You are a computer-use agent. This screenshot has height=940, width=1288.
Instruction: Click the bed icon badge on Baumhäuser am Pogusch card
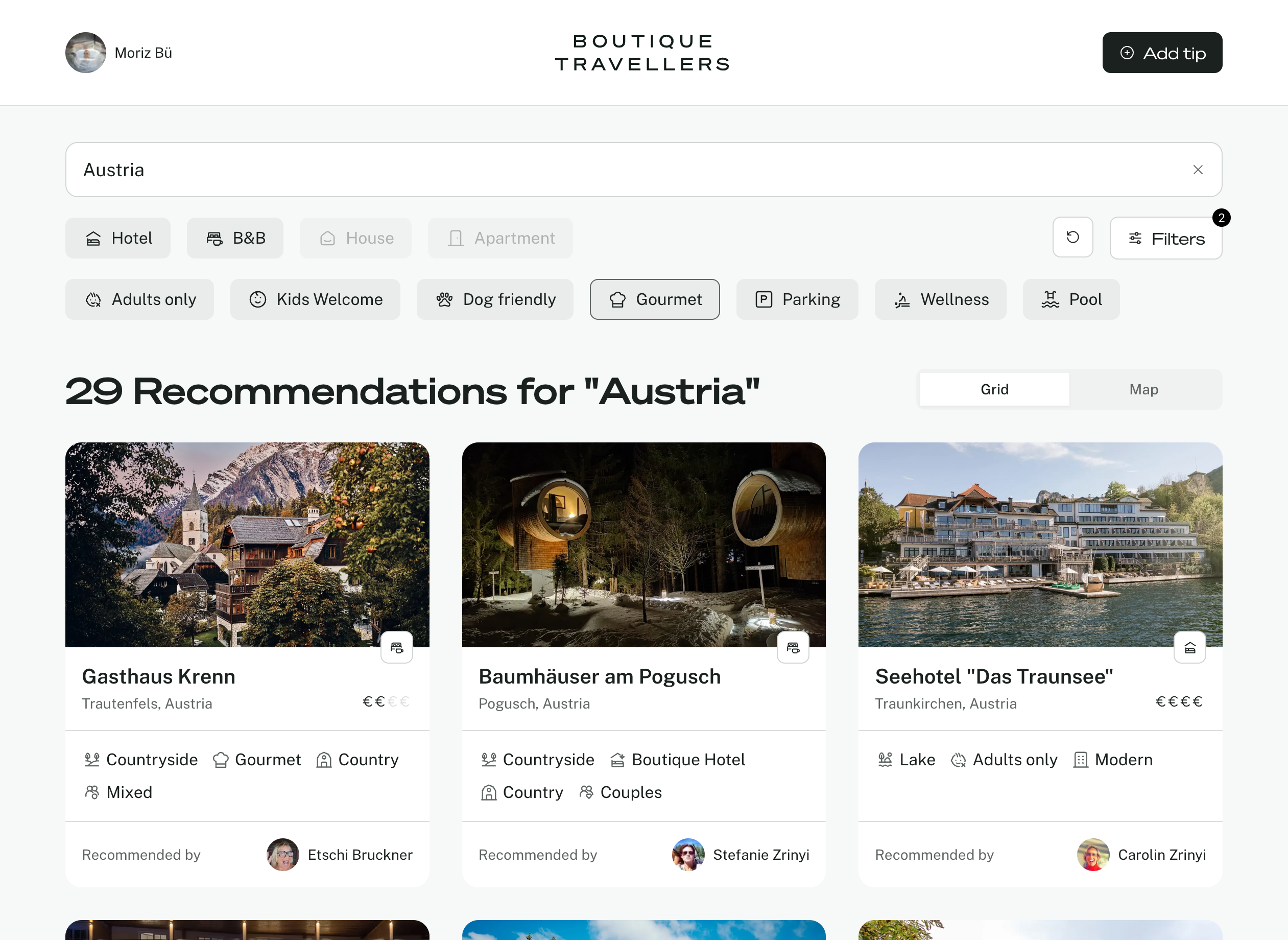coord(793,647)
